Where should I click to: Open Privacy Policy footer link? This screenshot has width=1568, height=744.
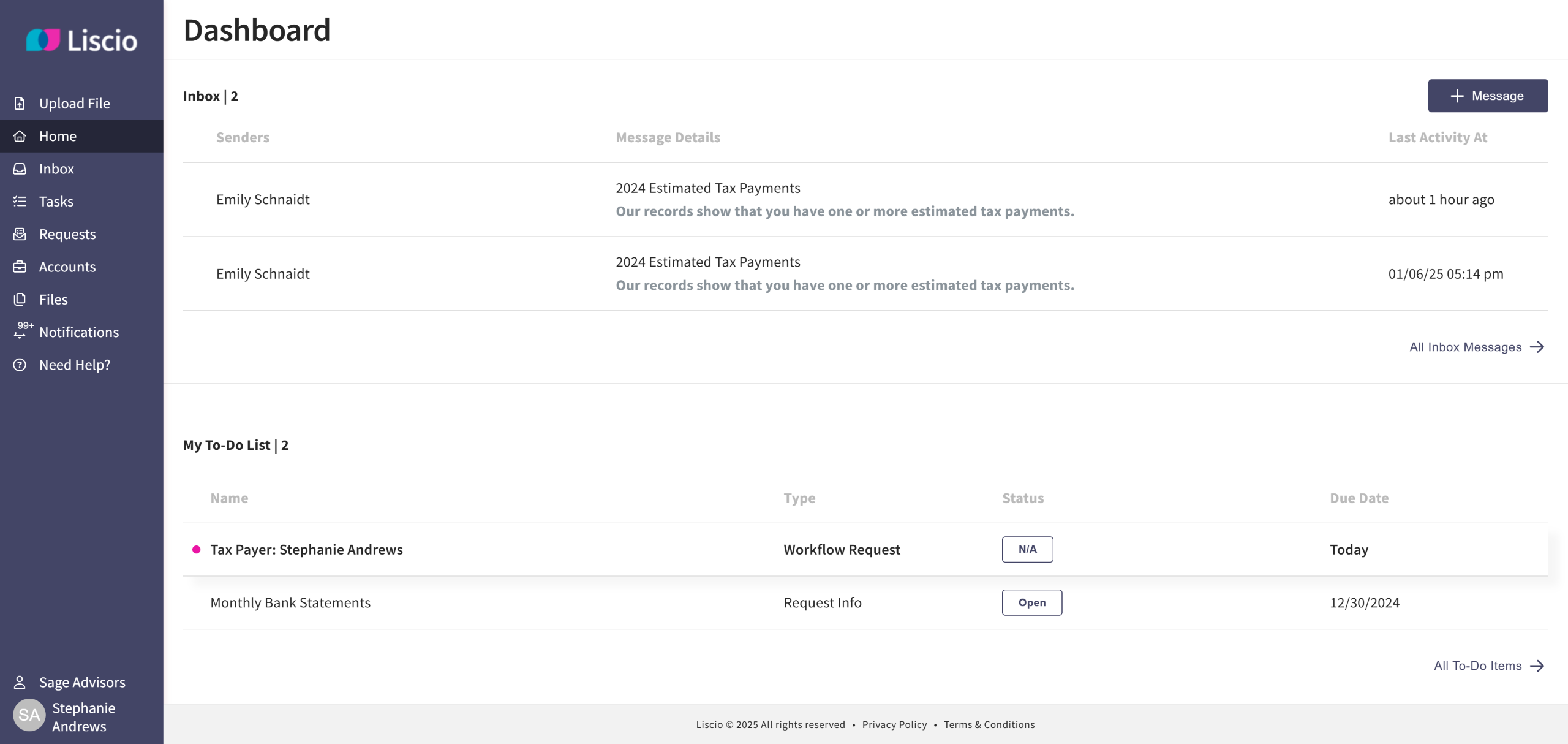click(x=894, y=724)
